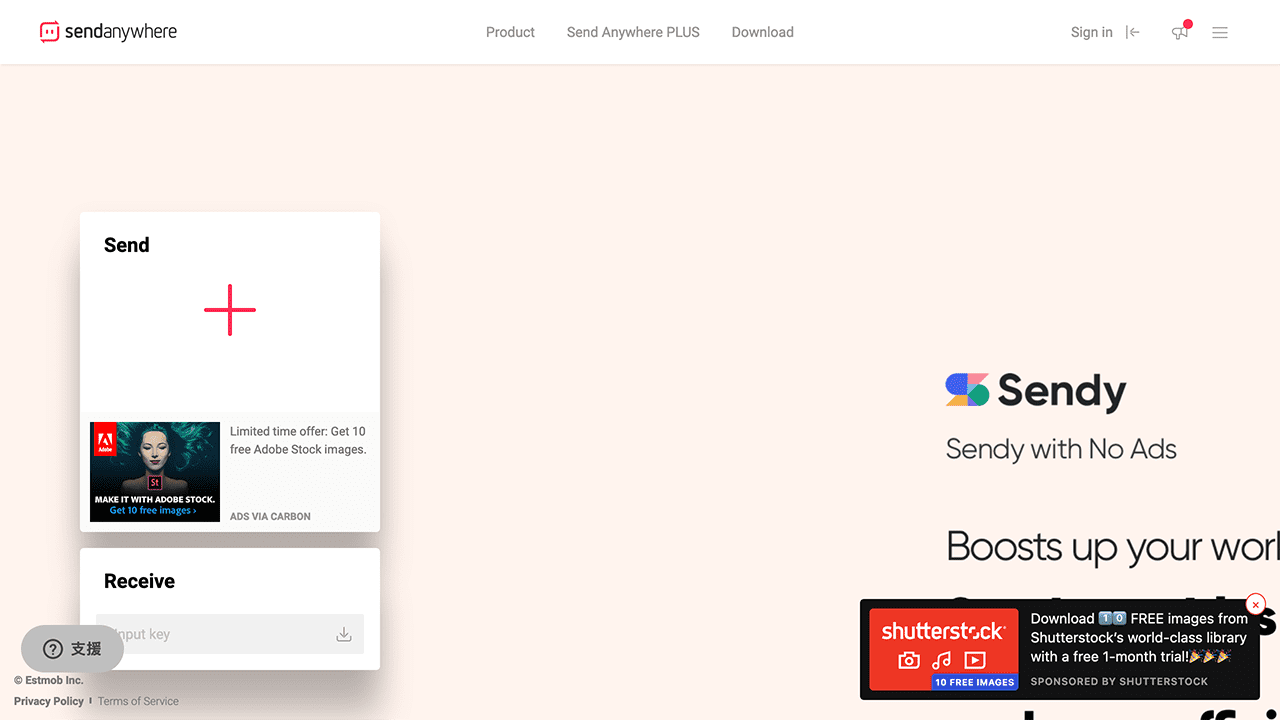Click the ADS VIA CARBON link
The image size is (1280, 720).
270,516
